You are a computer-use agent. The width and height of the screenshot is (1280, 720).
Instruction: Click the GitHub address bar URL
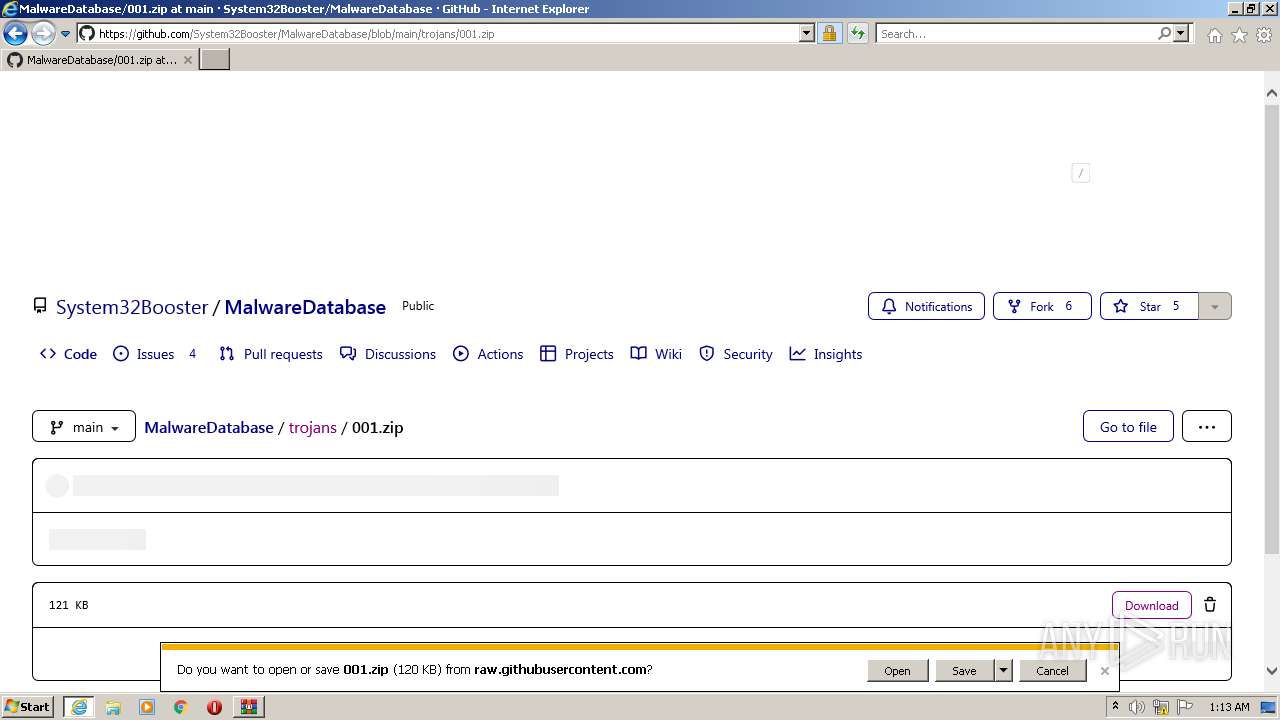(296, 34)
